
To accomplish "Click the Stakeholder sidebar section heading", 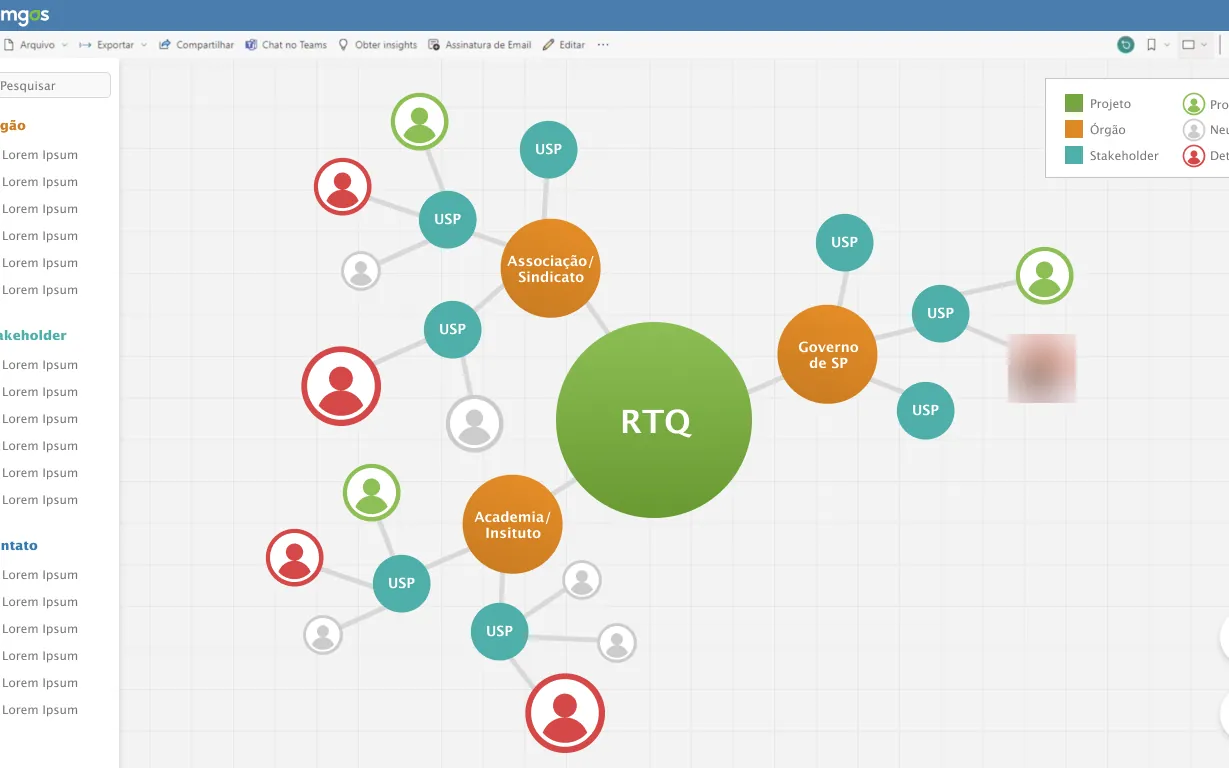I will coord(33,336).
